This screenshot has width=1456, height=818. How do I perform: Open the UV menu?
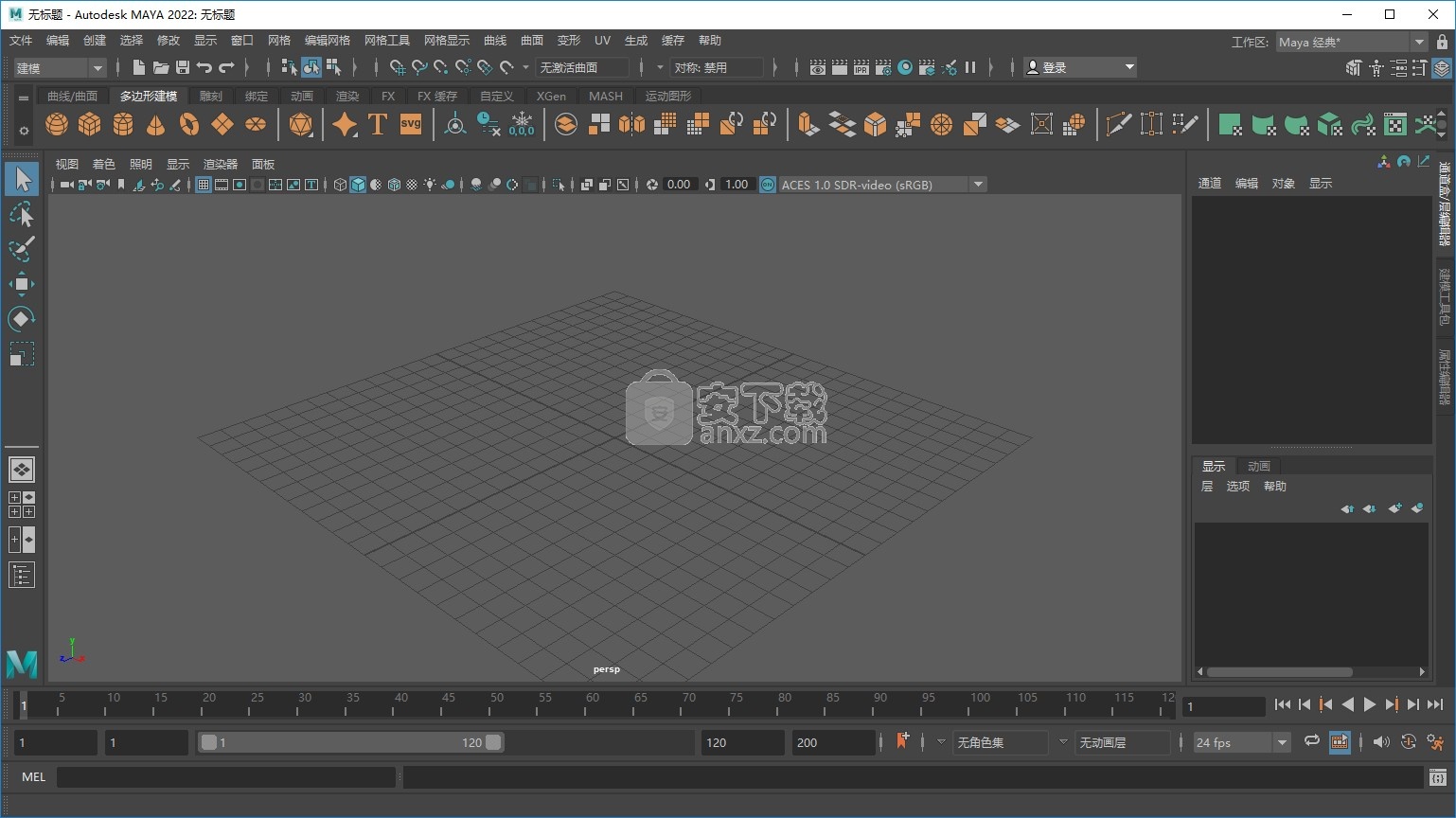point(602,41)
